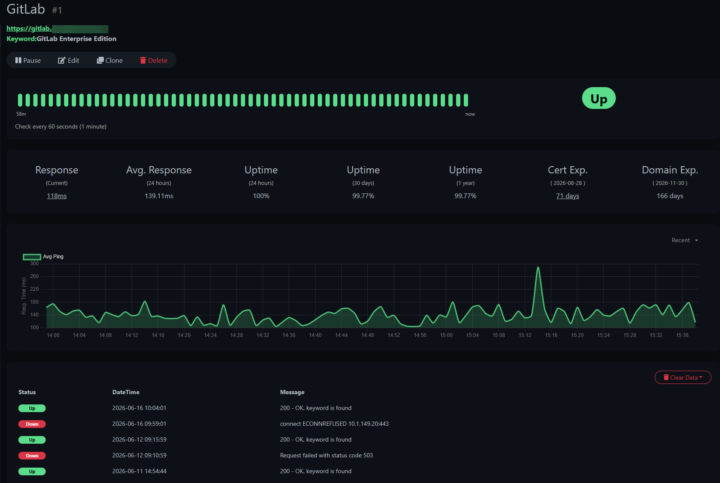Click Down badge for 2026-06-16 09:59:01
Viewport: 720px width, 483px height.
coord(32,424)
